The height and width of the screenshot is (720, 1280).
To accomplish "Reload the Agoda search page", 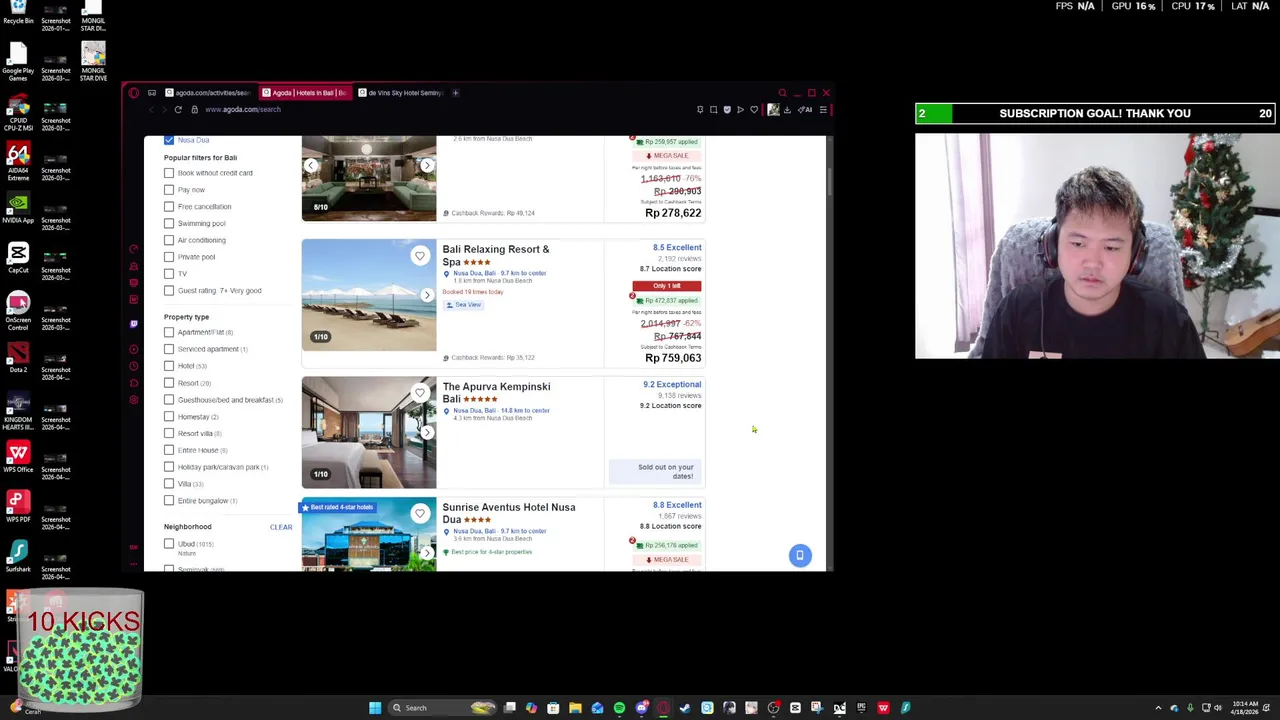I will coord(178,110).
